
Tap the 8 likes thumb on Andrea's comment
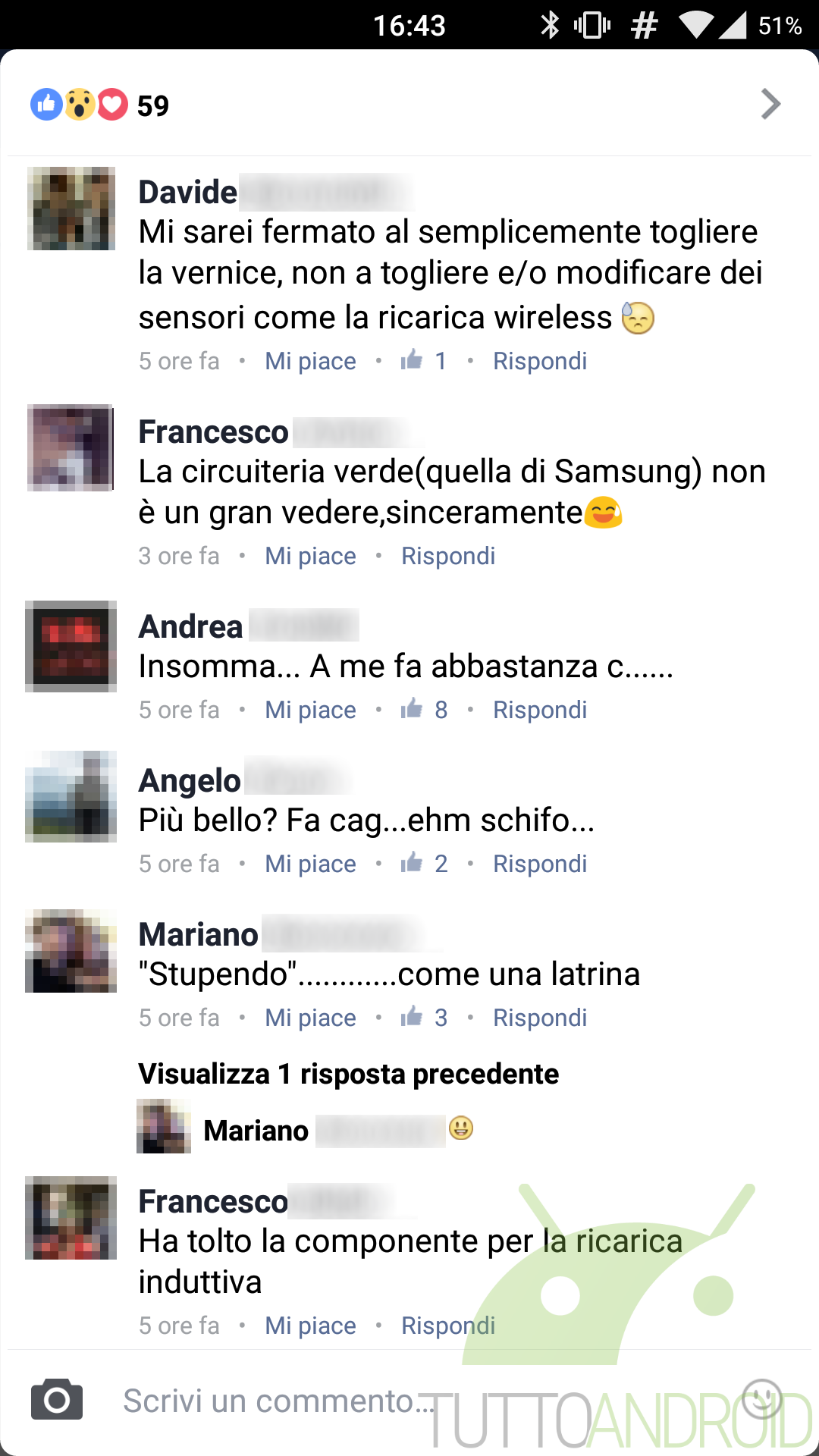[424, 710]
